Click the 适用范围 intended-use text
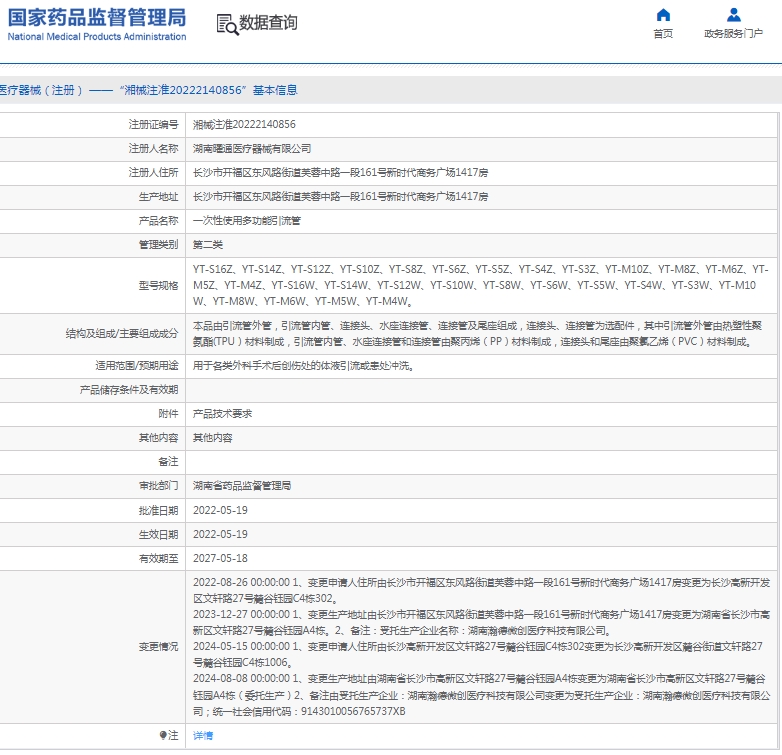The image size is (782, 755). point(303,366)
